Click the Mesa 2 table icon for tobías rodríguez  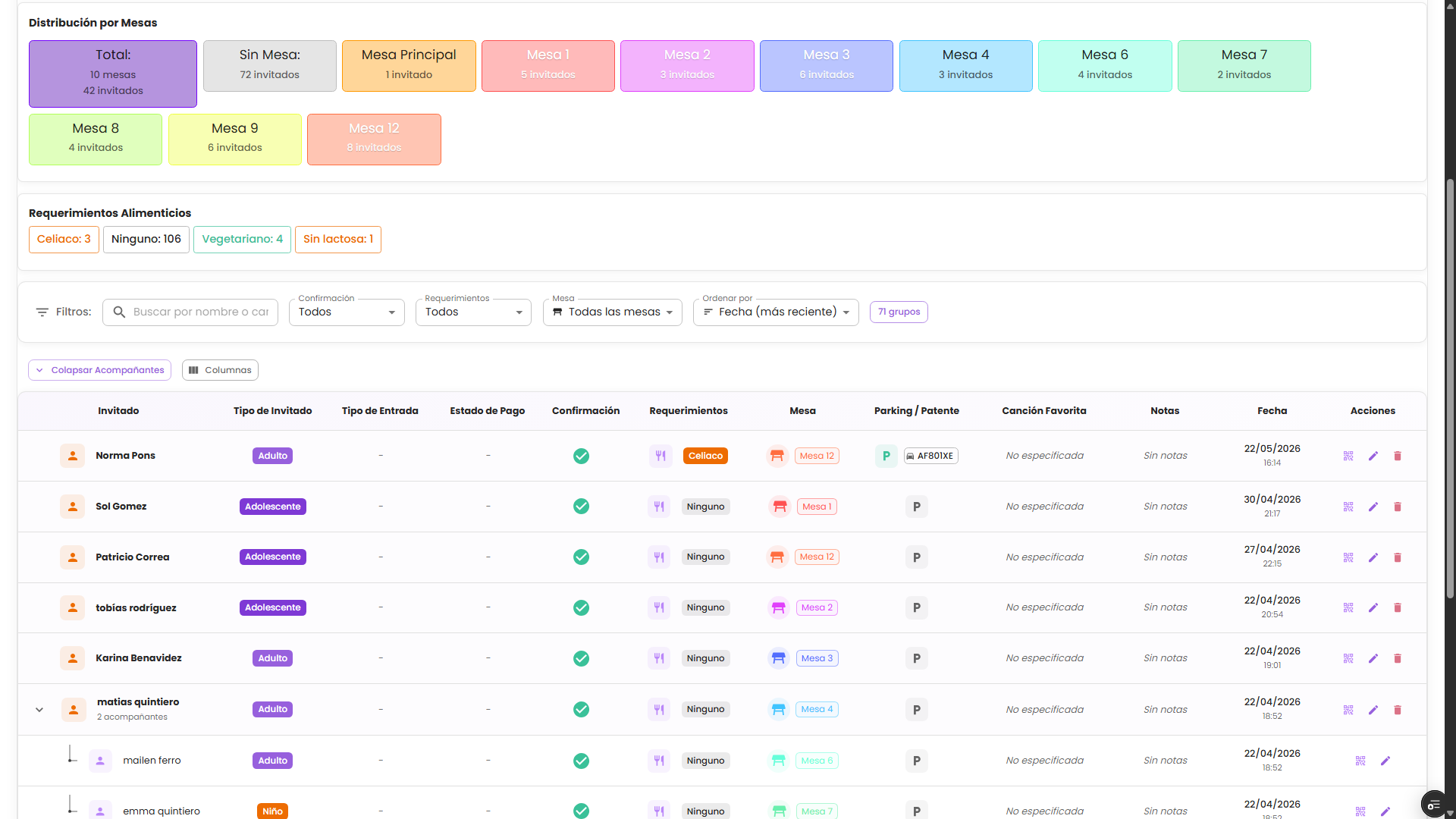point(778,607)
